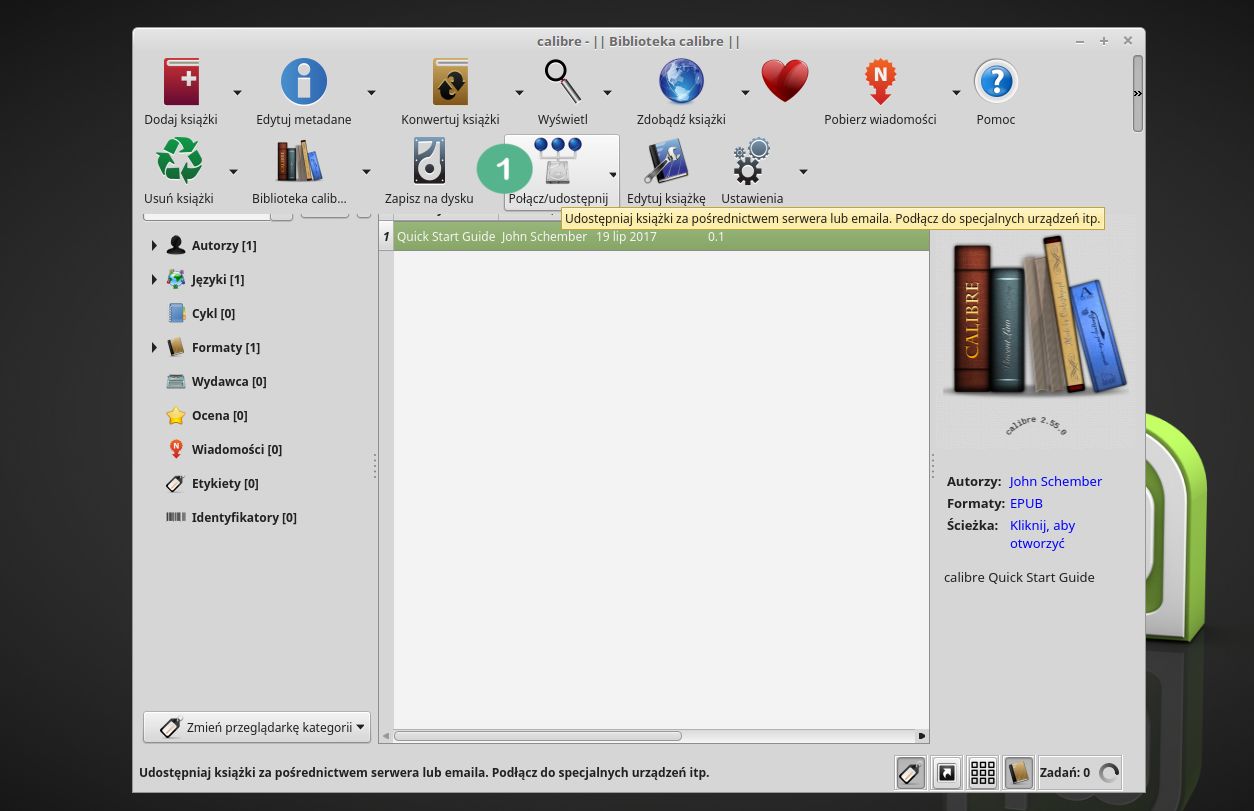Viewport: 1254px width, 811px height.
Task: Open dropdown arrow next to Biblioteka calibre
Action: (x=366, y=172)
